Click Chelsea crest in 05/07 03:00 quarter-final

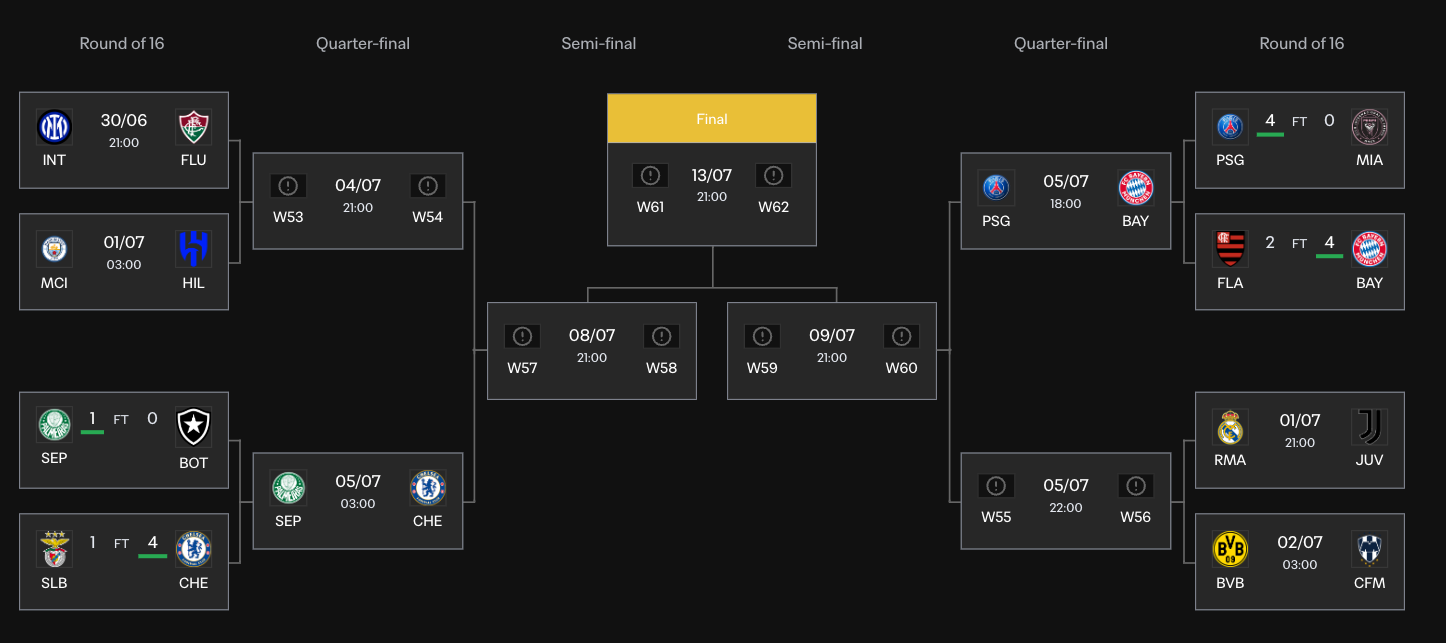428,488
